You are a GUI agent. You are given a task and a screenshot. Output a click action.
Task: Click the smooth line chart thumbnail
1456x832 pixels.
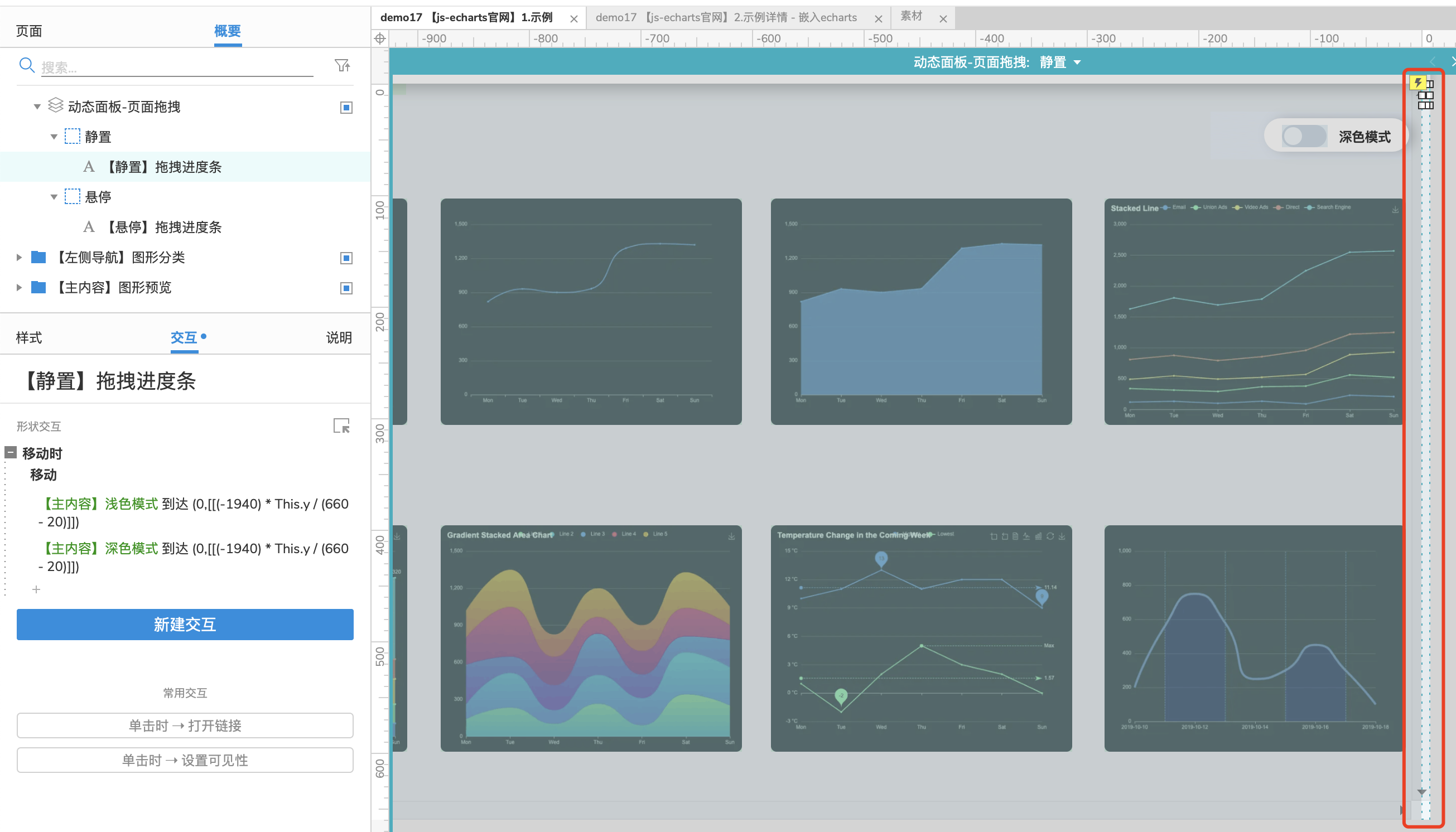591,311
